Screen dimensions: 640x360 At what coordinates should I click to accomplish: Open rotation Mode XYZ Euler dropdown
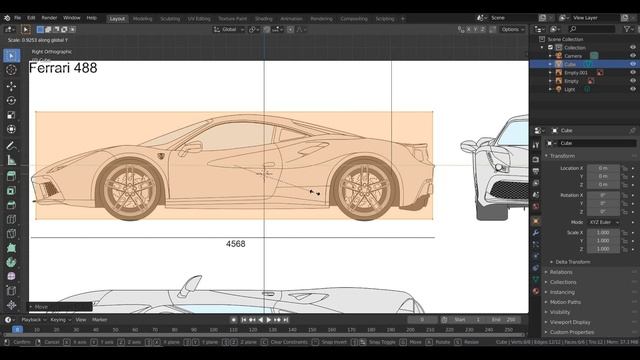pos(603,222)
